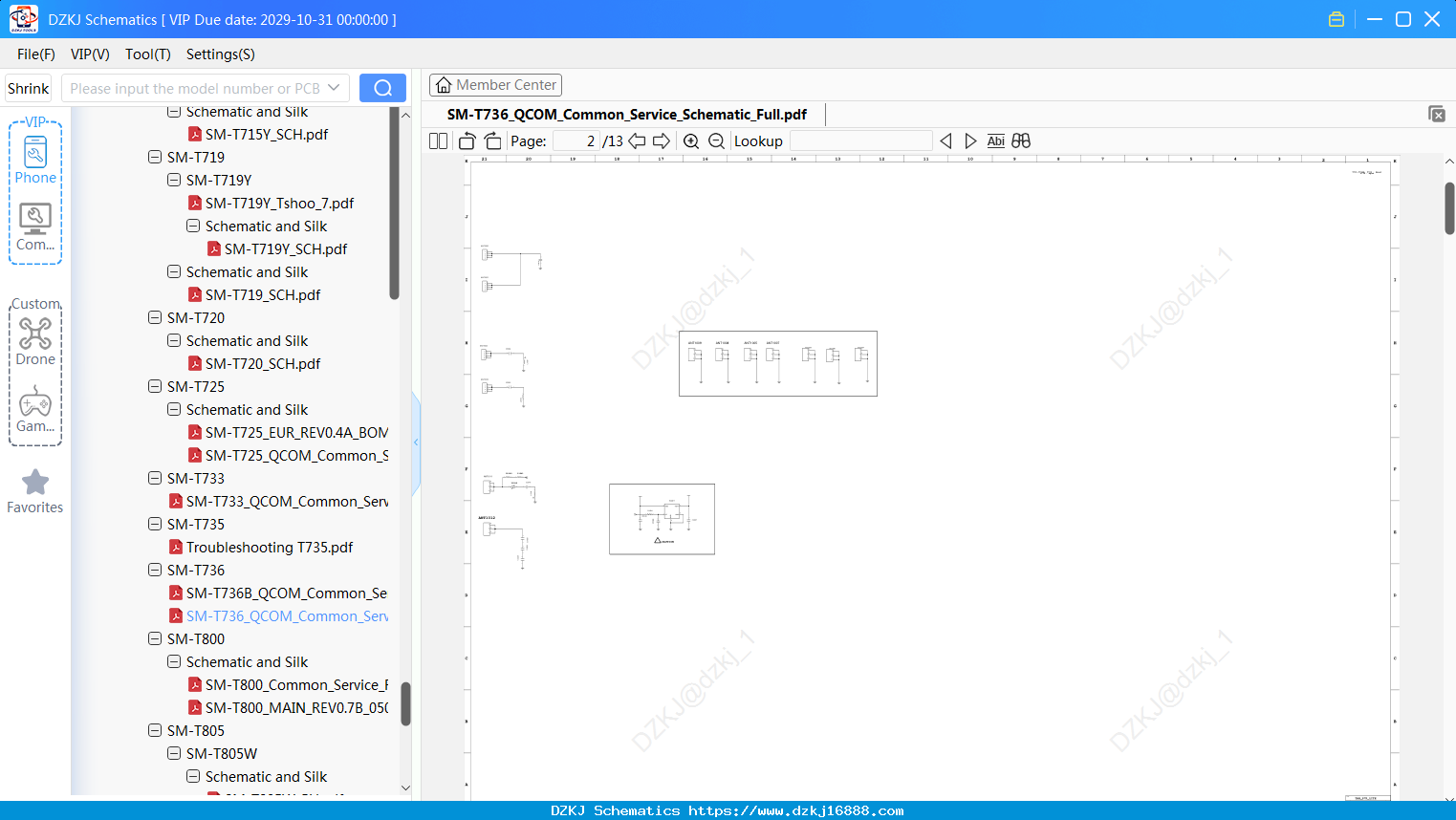Screen dimensions: 1456x820
Task: Open the Game console category icon
Action: [35, 409]
